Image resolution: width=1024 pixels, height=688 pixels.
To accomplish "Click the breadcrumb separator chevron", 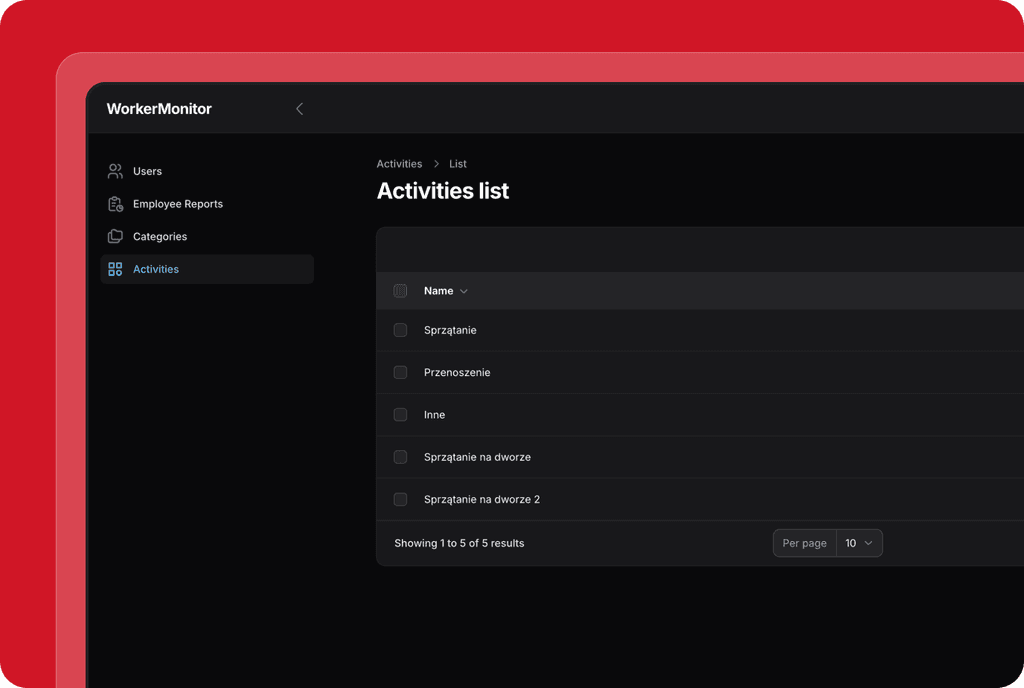I will [x=436, y=164].
